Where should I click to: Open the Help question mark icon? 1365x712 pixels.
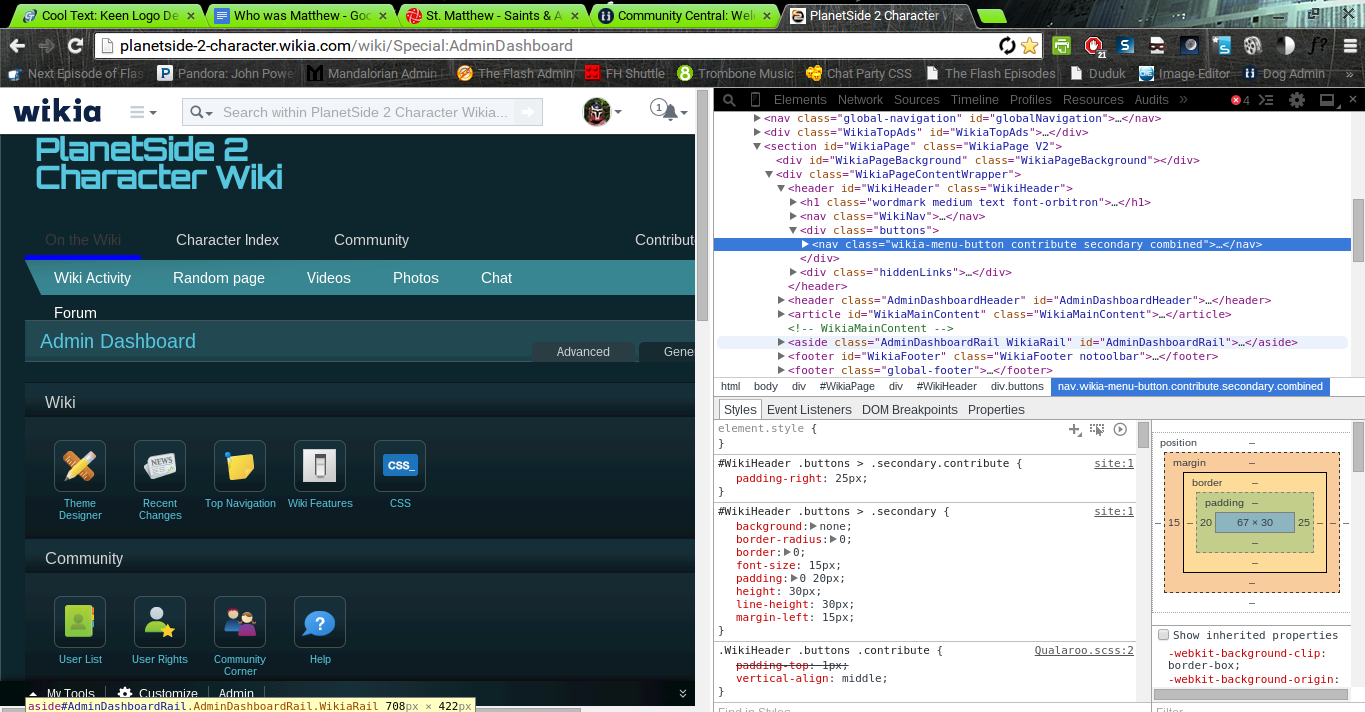click(320, 622)
